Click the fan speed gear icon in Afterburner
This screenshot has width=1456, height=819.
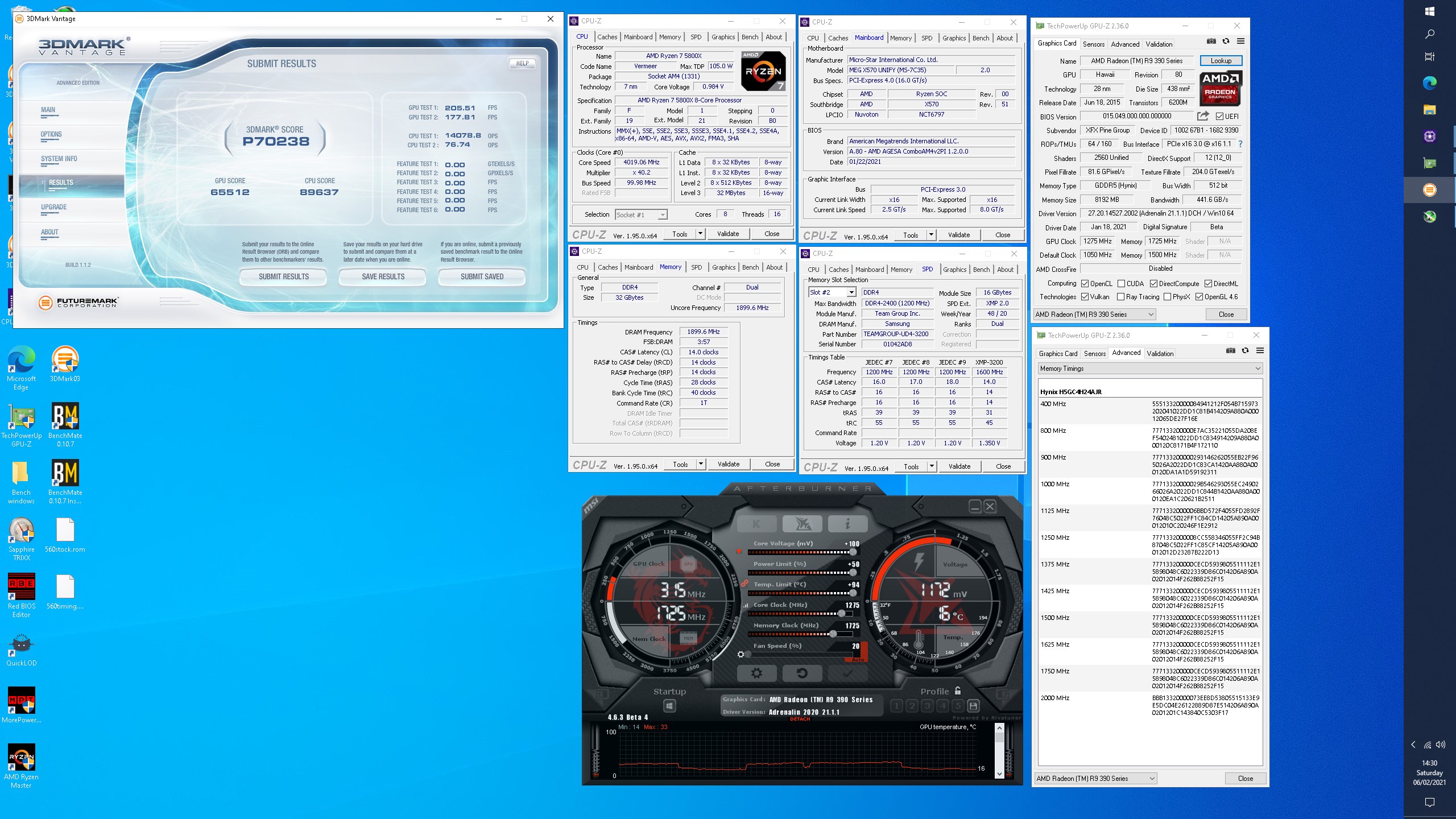741,655
